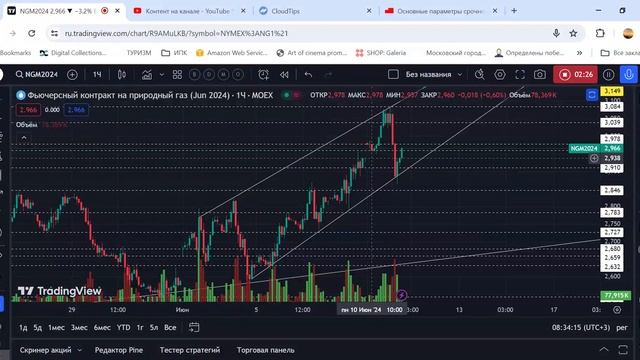Pause the screen recording
640x360 pixels.
[x=608, y=74]
